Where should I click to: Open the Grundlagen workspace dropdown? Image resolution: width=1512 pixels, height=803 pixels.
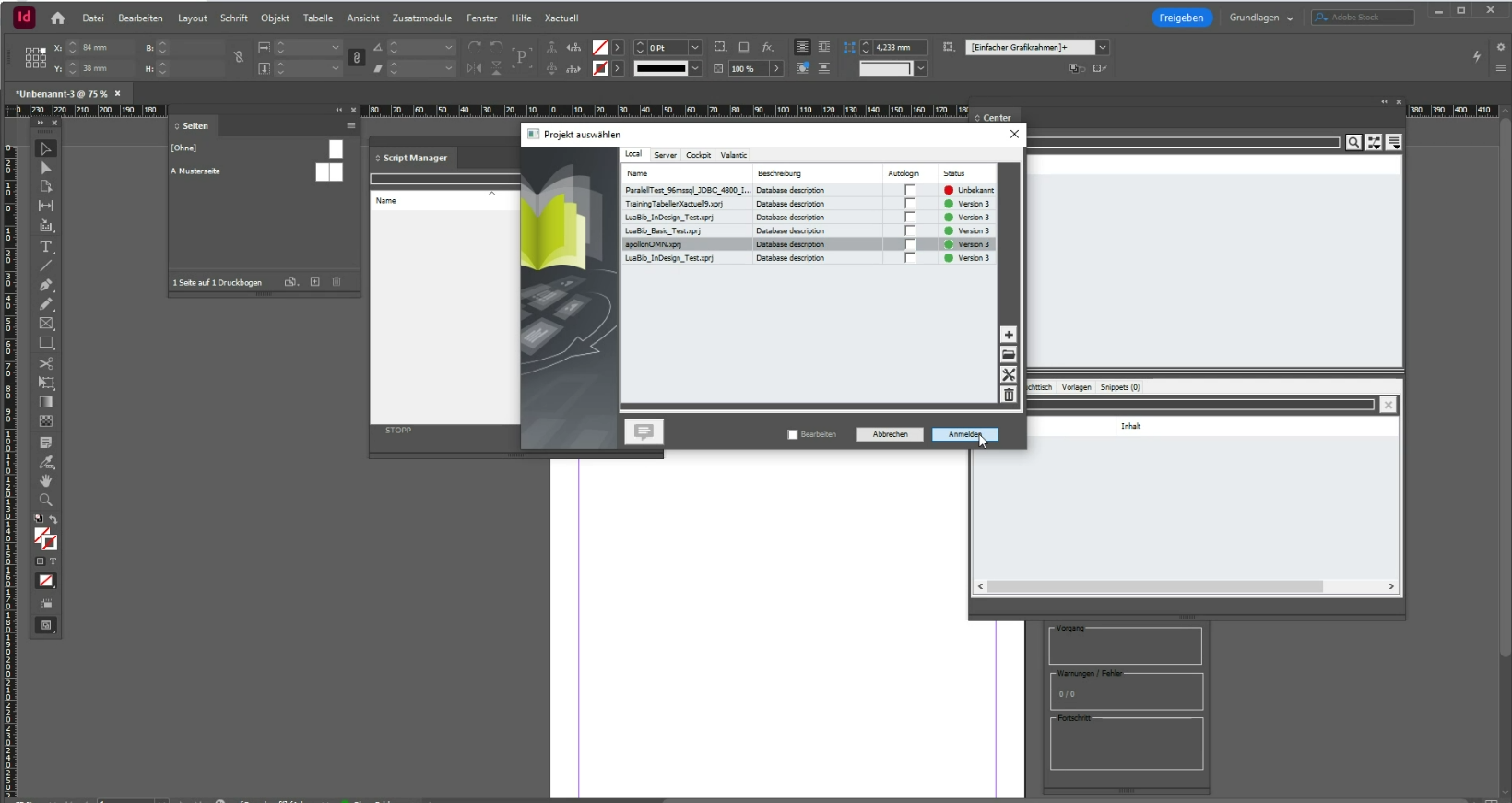[1260, 18]
